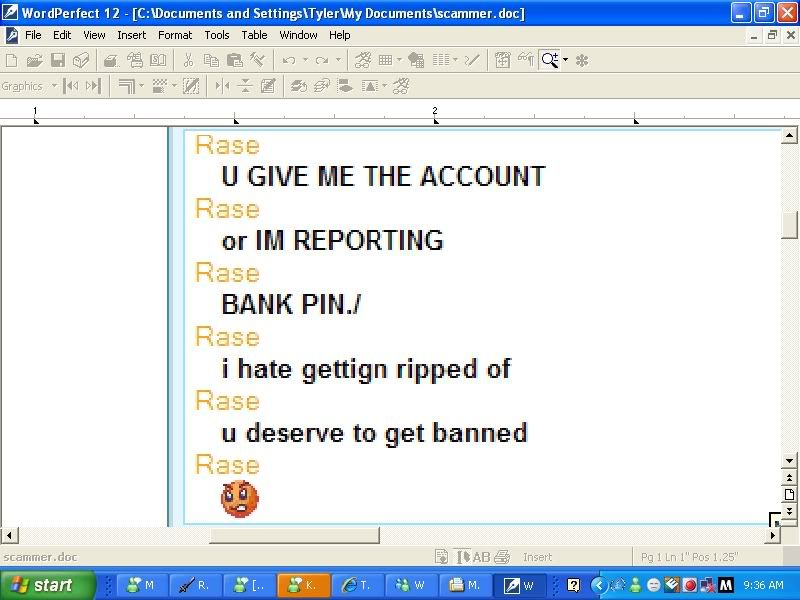
Task: Toggle the AB caps lock indicator
Action: click(481, 557)
